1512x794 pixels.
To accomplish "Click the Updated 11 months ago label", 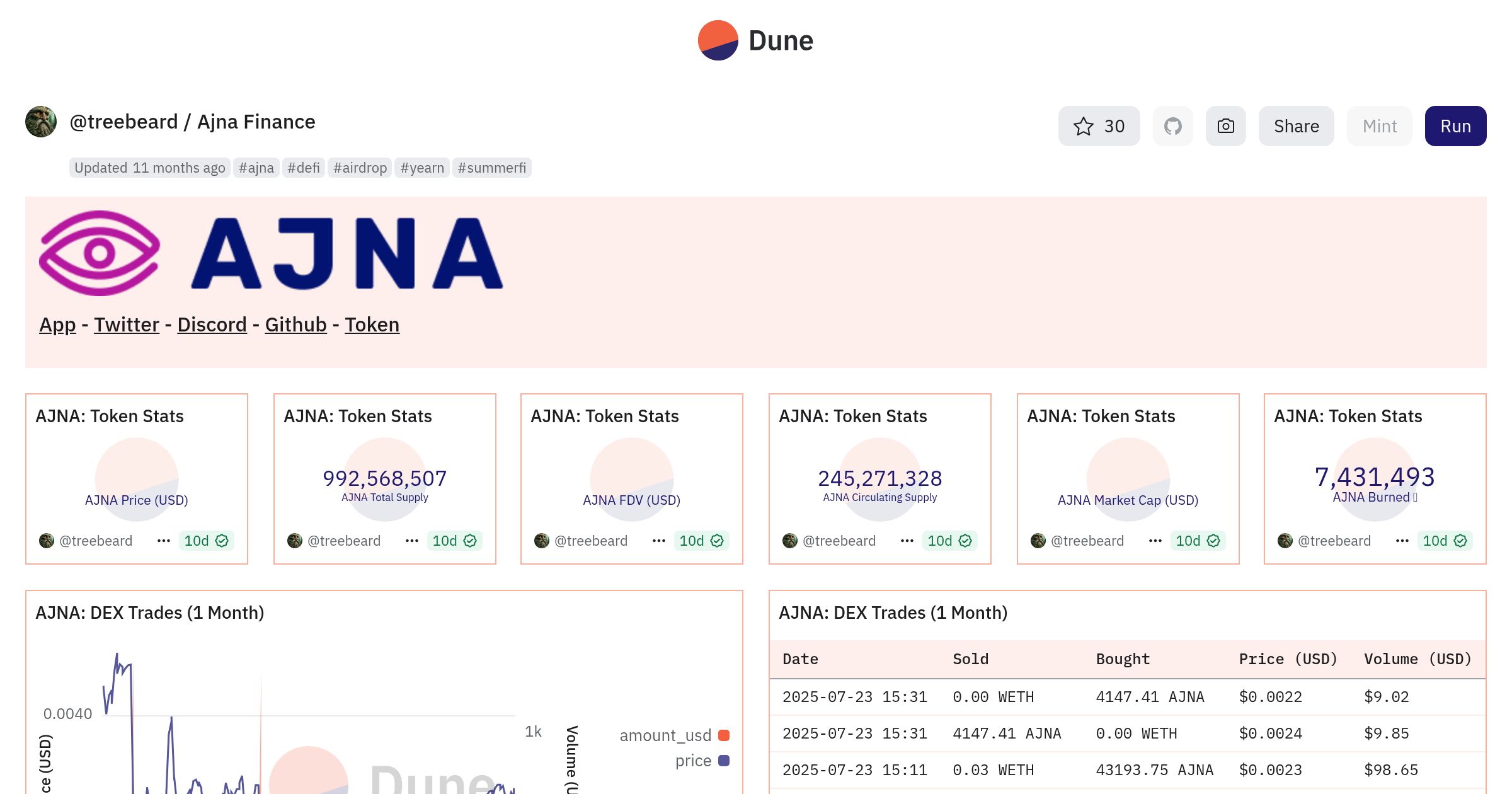I will 150,168.
